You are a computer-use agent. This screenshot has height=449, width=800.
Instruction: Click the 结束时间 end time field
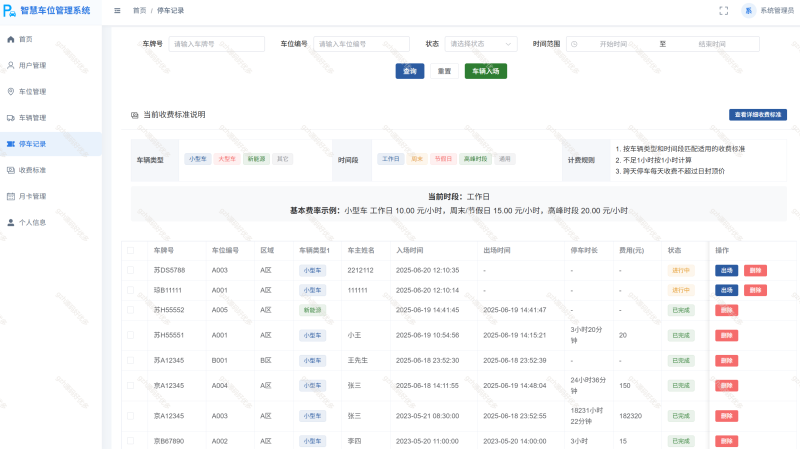[712, 44]
